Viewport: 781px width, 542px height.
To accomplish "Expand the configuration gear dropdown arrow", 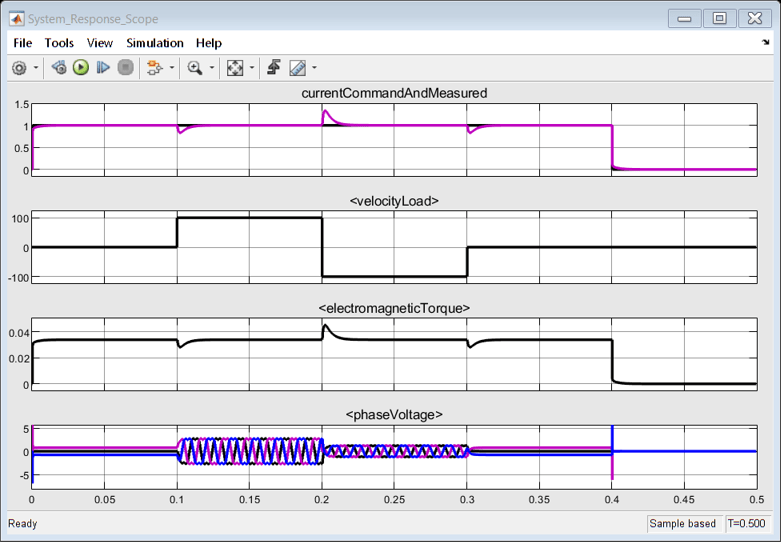I will tap(36, 68).
